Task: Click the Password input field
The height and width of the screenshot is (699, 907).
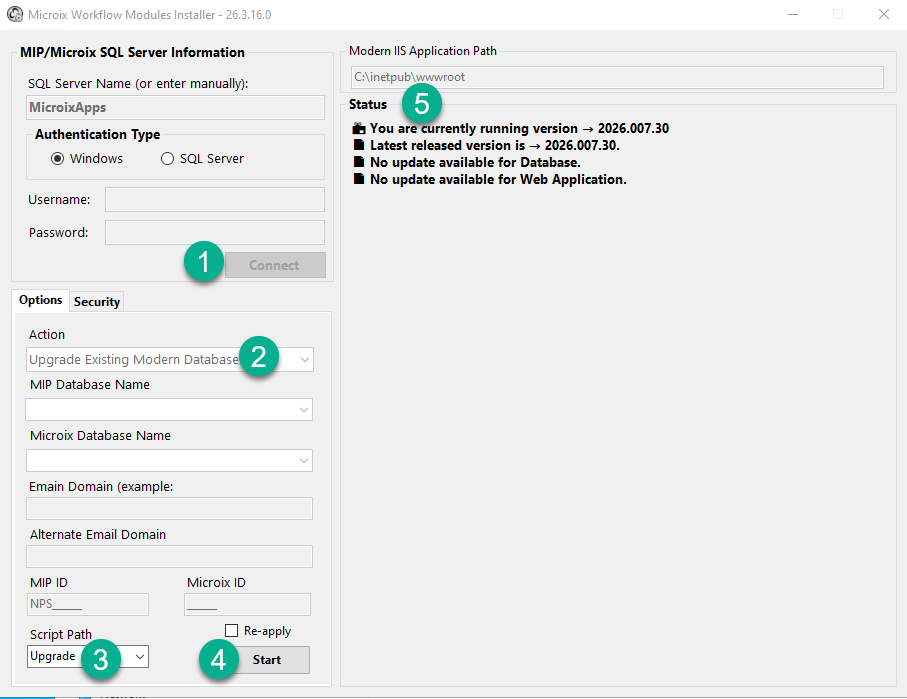Action: 215,233
